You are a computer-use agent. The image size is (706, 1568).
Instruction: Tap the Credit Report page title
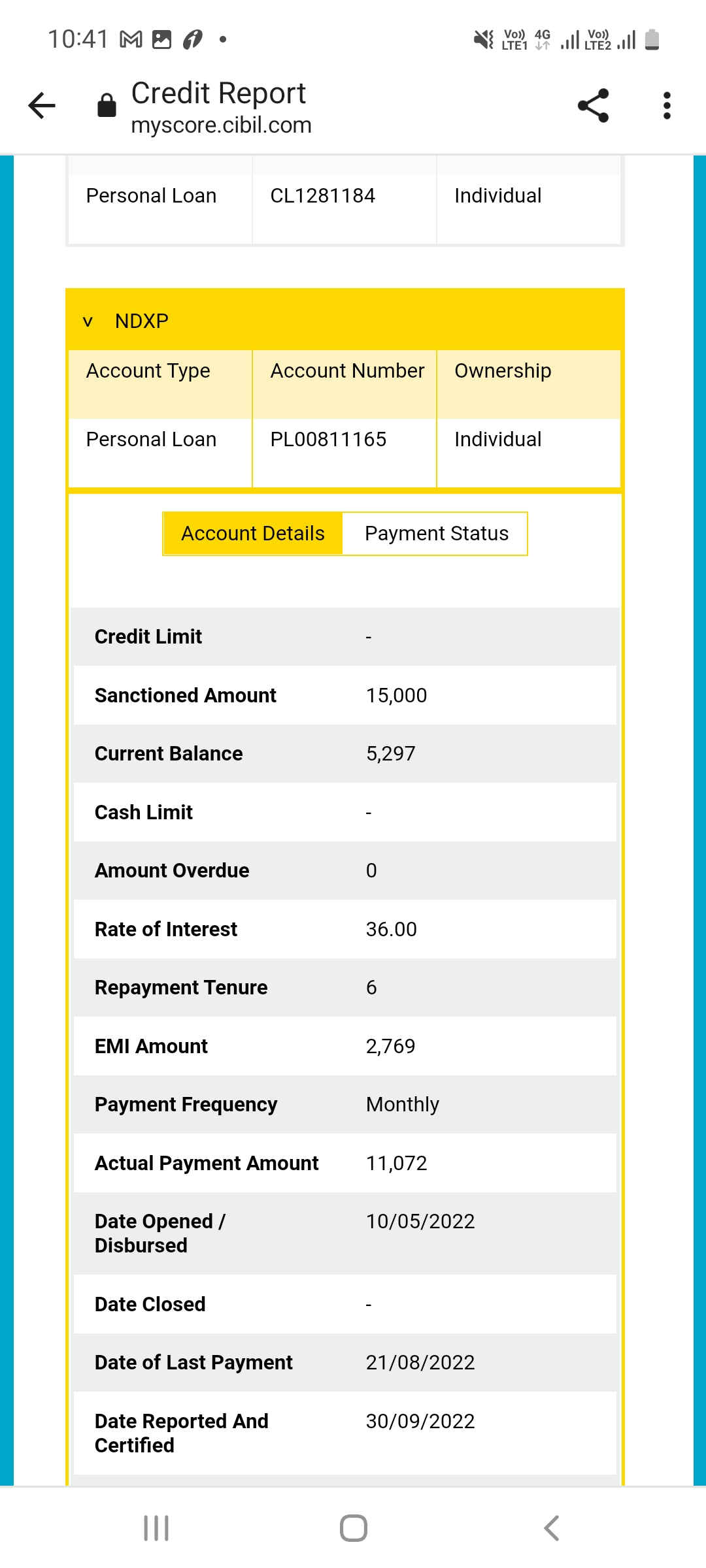pyautogui.click(x=218, y=93)
